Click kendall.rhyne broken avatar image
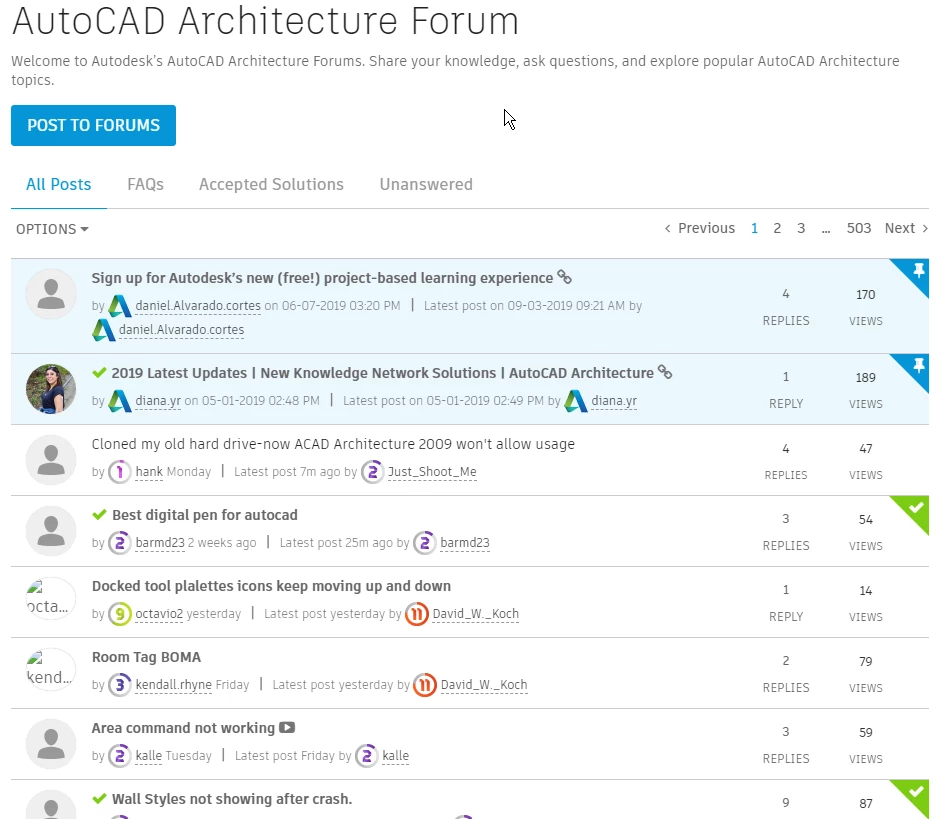 coord(51,670)
